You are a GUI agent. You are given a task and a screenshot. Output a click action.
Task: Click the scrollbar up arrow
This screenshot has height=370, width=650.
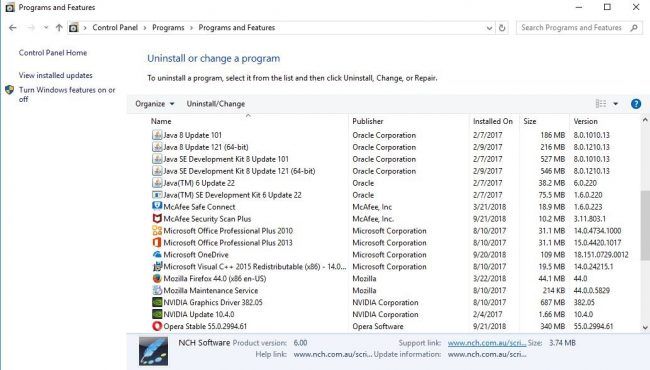[x=645, y=120]
